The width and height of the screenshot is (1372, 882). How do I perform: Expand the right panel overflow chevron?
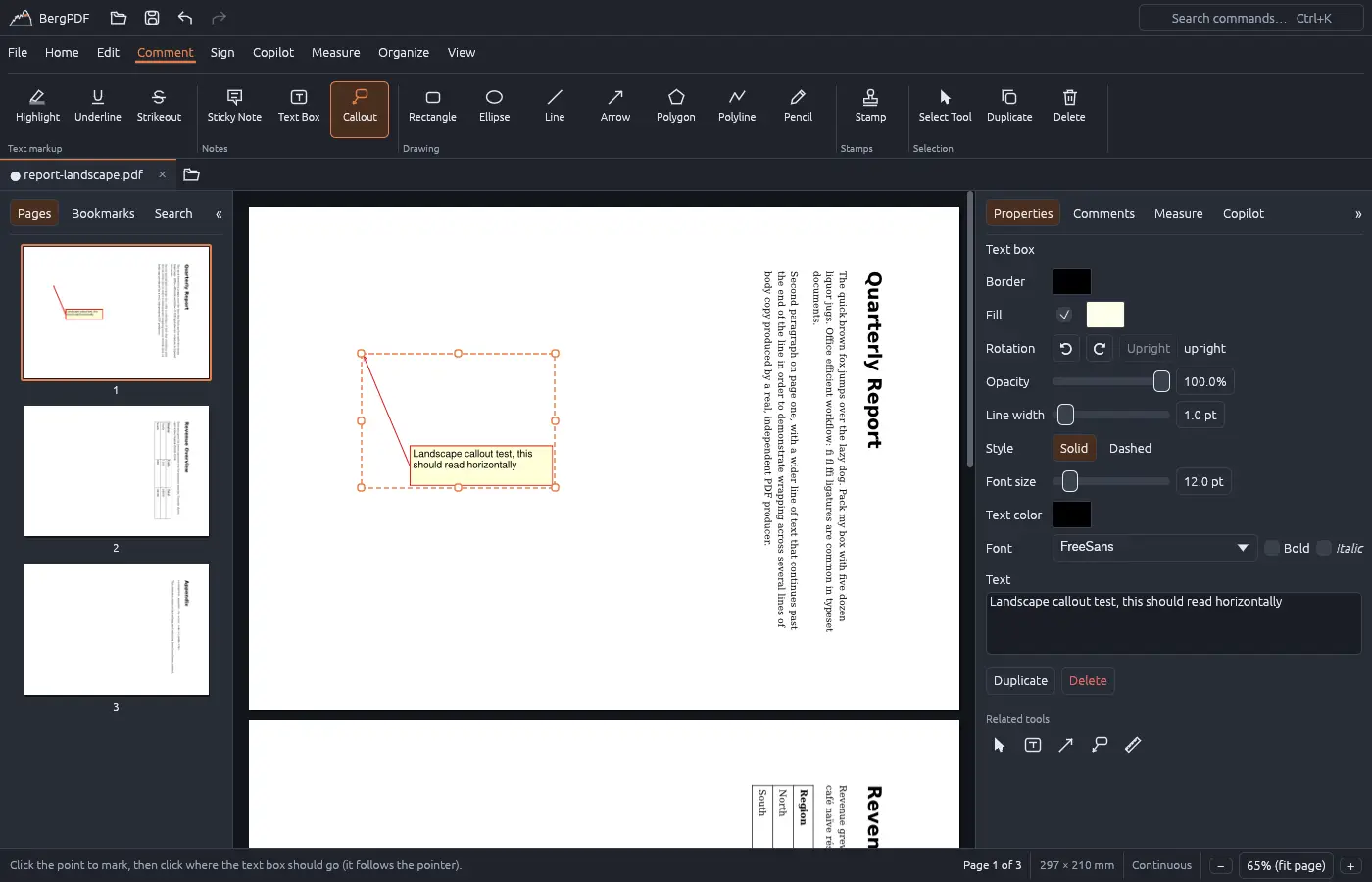point(1358,214)
